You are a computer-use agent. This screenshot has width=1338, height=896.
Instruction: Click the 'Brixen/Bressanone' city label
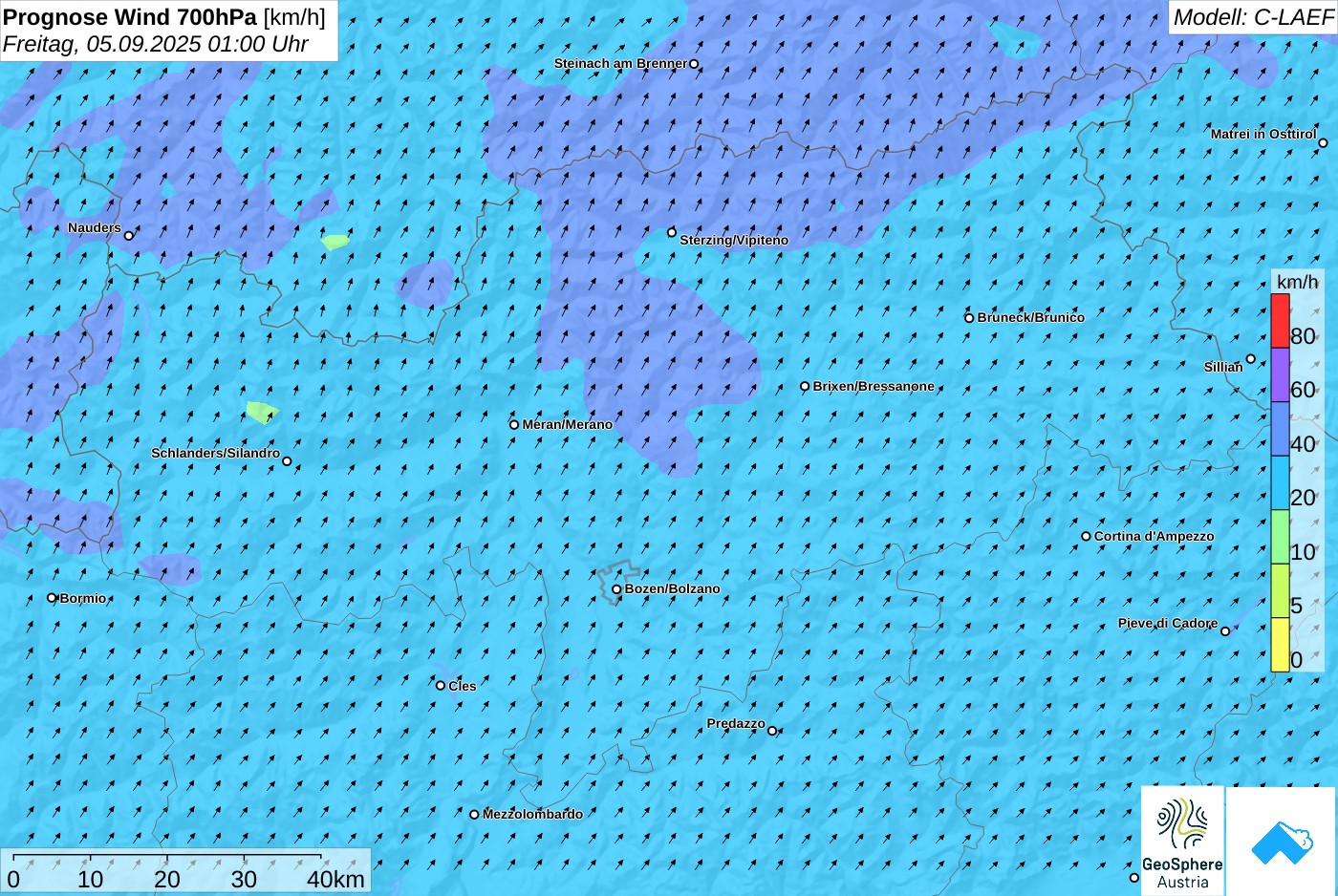point(874,387)
